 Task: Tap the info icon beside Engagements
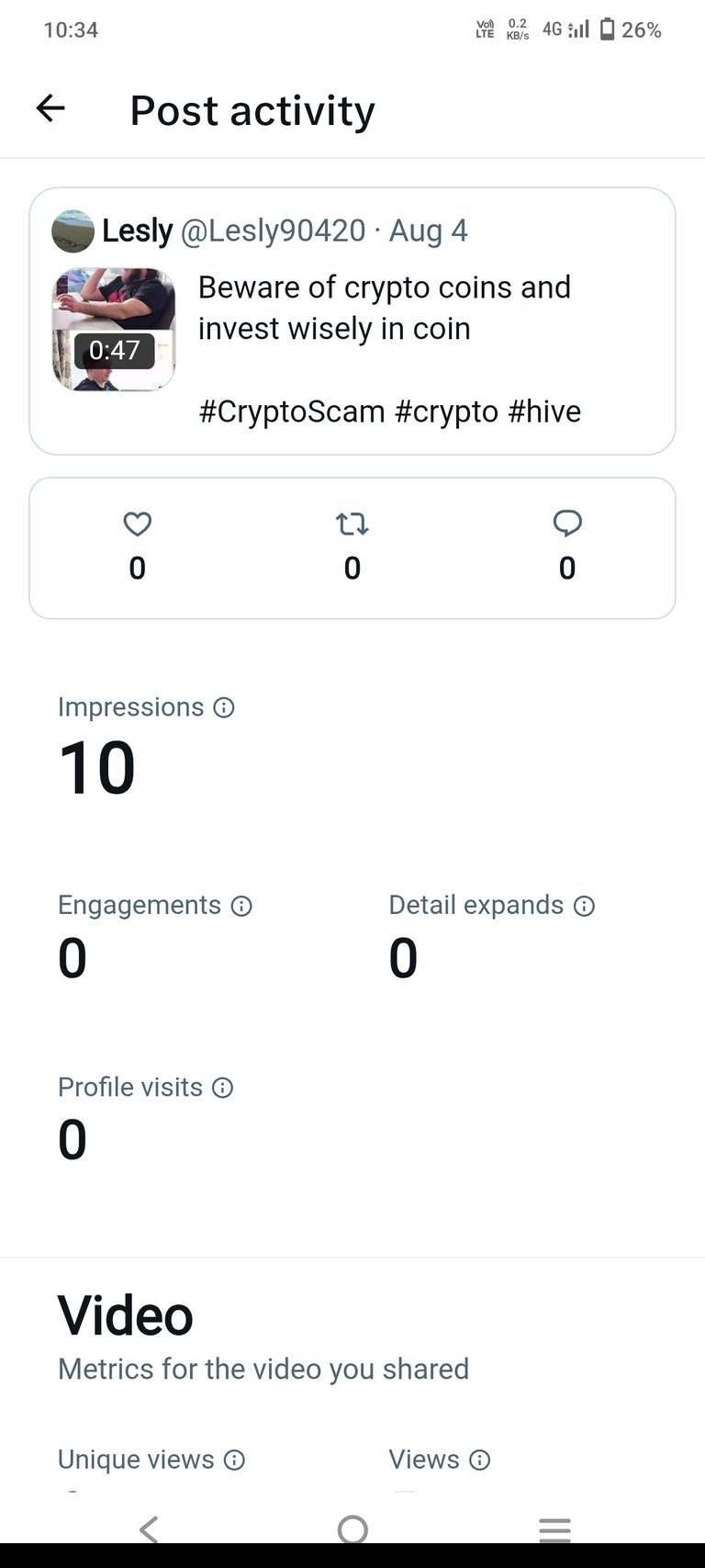(241, 906)
